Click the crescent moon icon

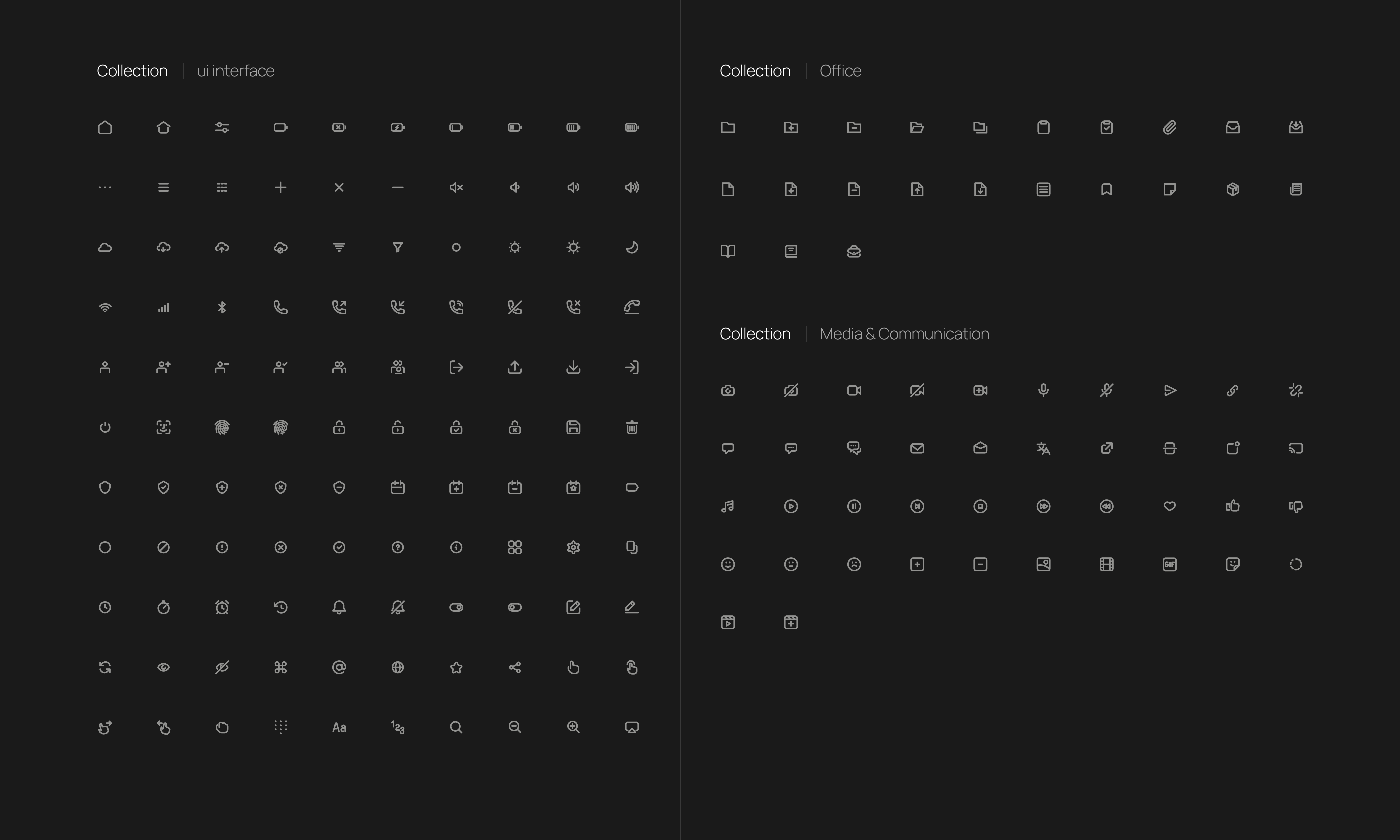[x=632, y=247]
